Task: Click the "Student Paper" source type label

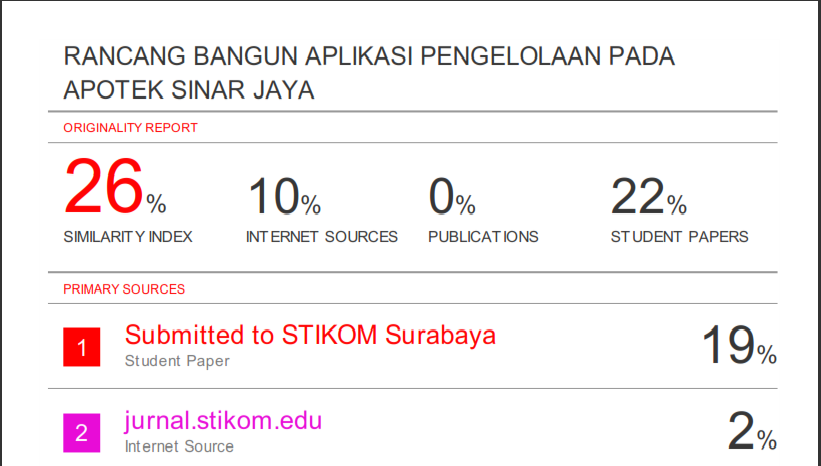Action: [177, 361]
